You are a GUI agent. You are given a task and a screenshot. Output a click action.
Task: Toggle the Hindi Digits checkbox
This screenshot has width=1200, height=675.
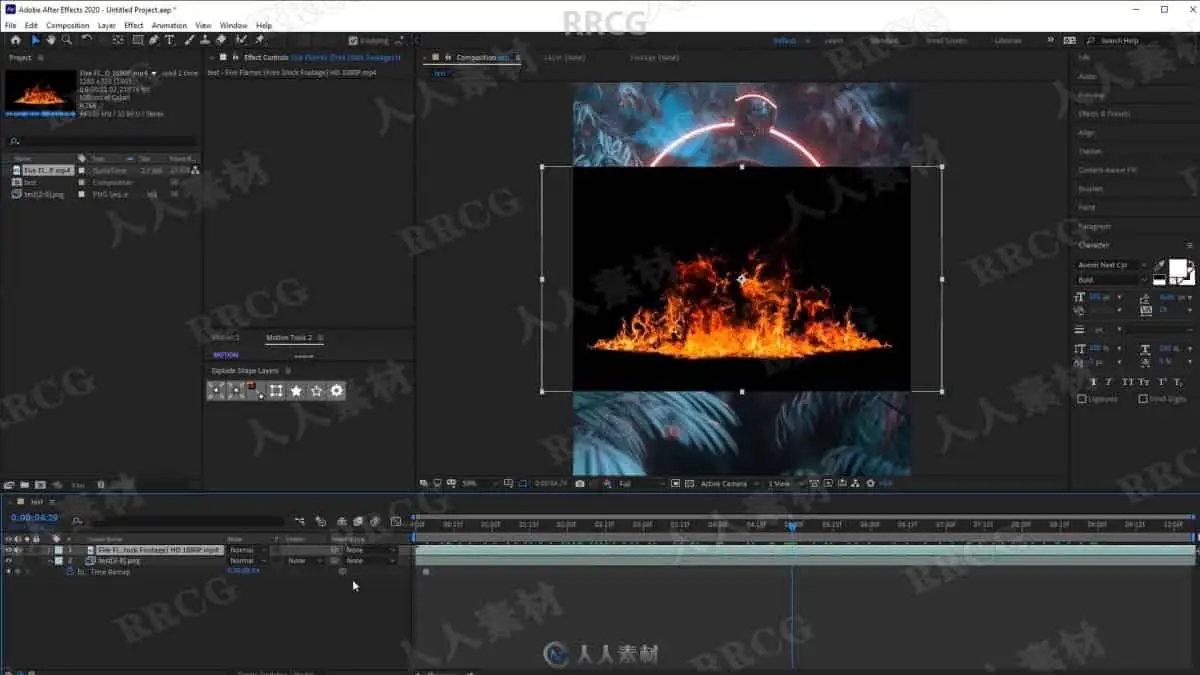1143,399
